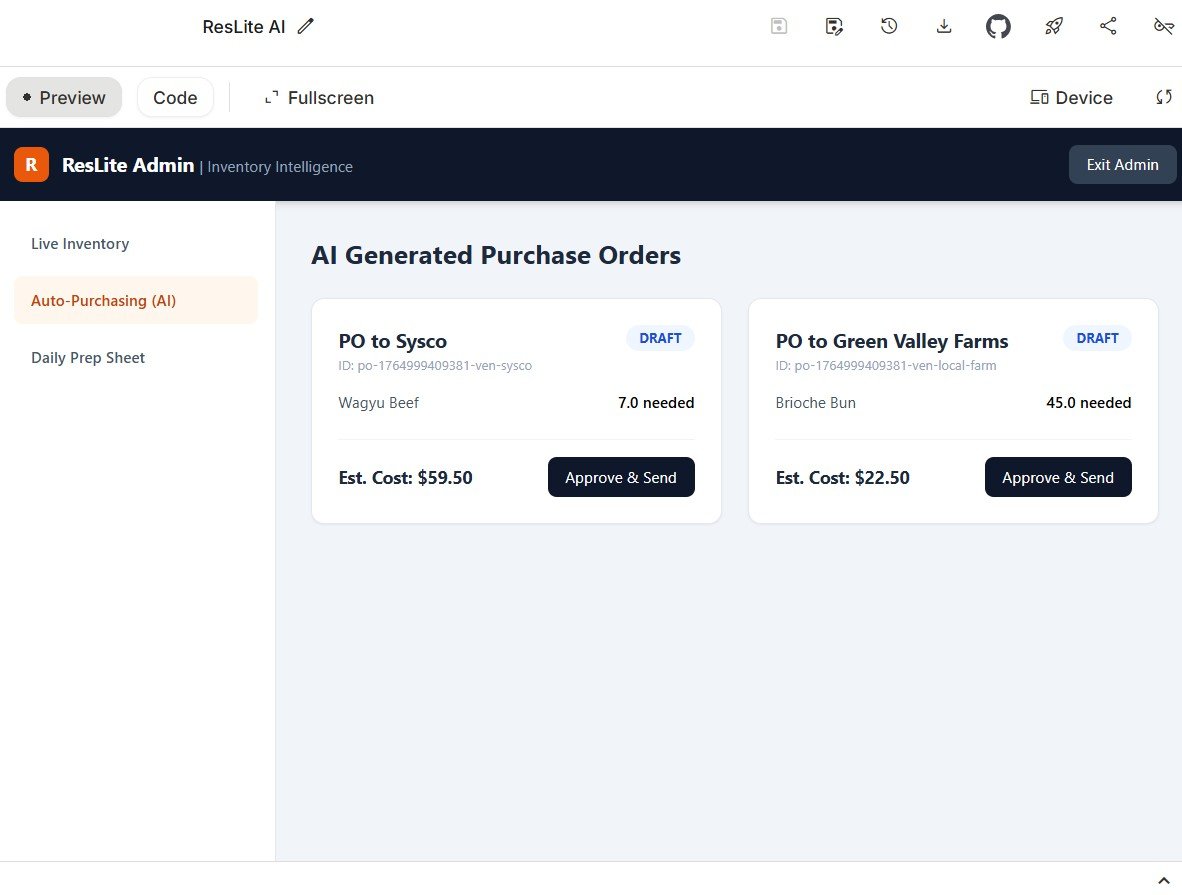Approve & Send Green Valley Farms order

(x=1058, y=477)
